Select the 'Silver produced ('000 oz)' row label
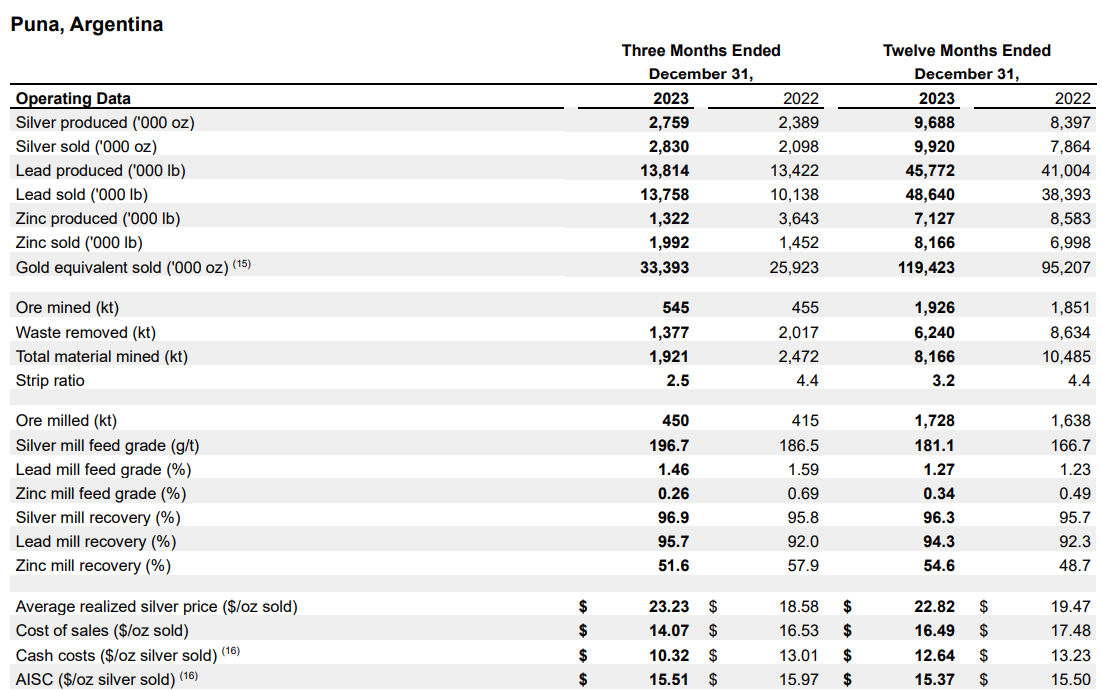 point(105,122)
